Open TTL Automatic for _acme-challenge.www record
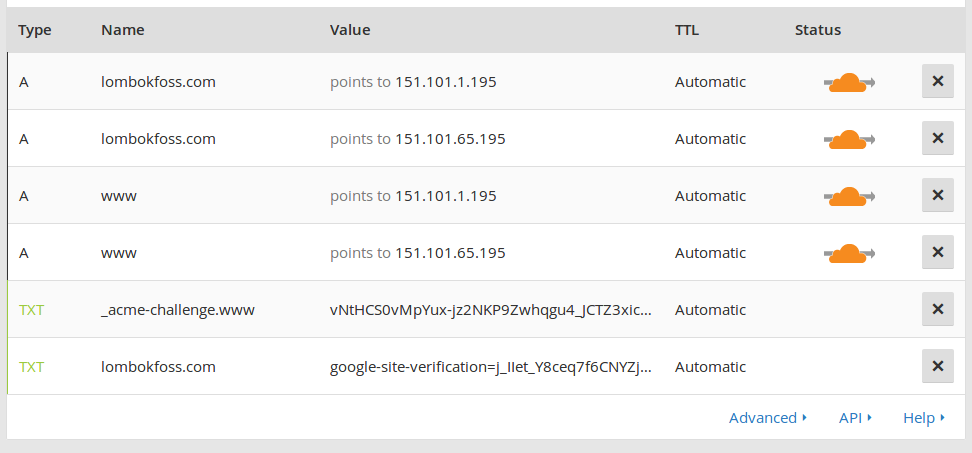972x453 pixels. click(x=710, y=310)
